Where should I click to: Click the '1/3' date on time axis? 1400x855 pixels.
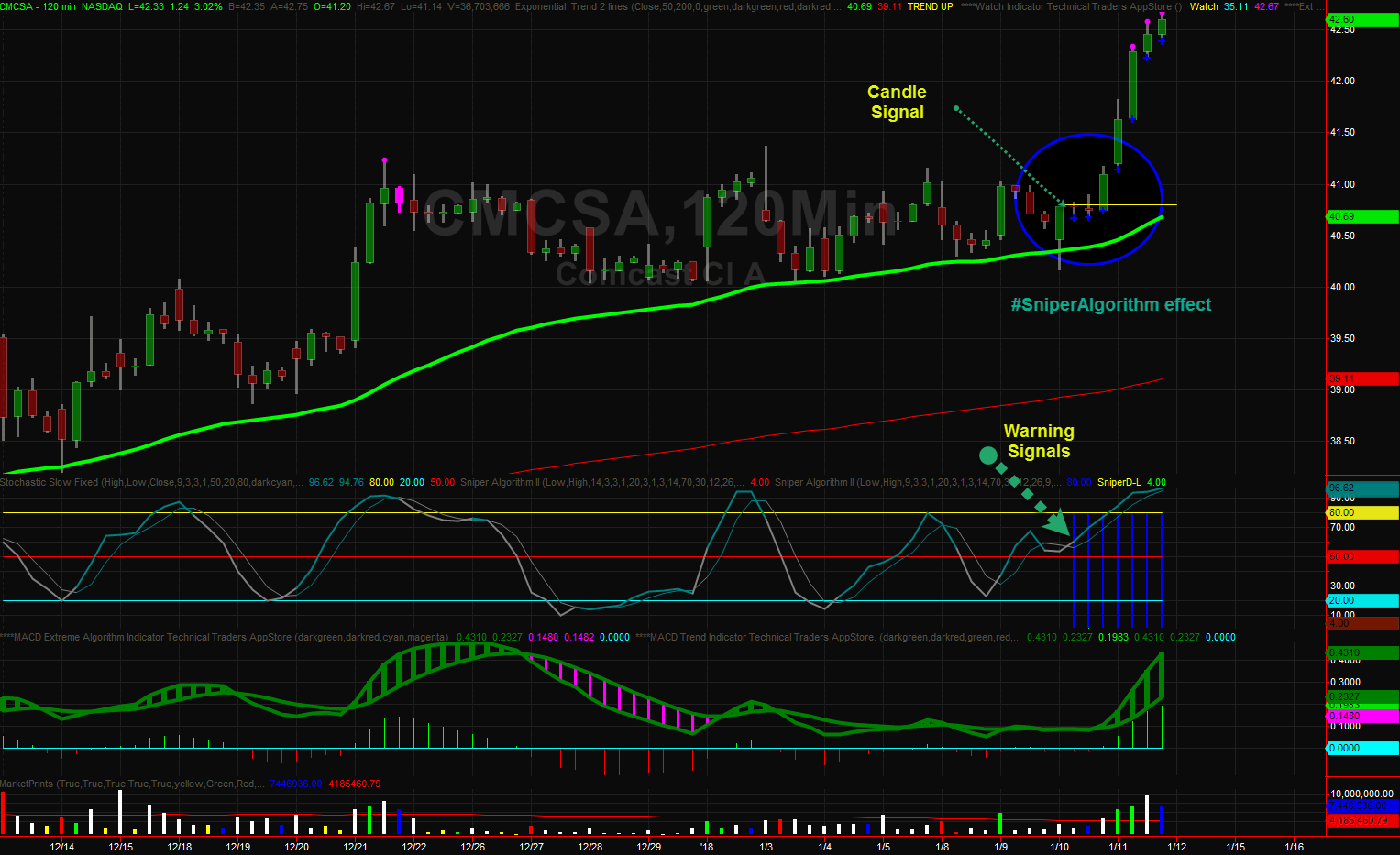[766, 847]
